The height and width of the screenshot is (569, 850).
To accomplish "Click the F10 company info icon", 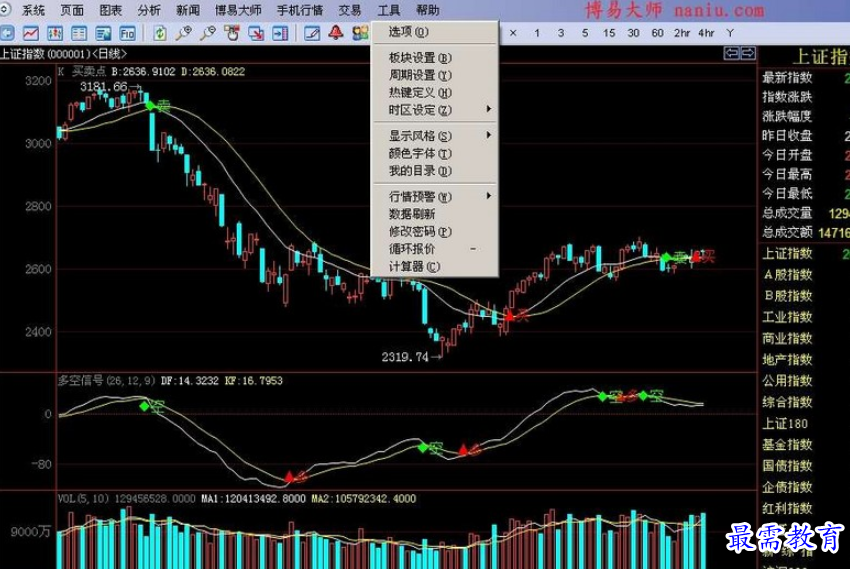I will click(x=127, y=34).
